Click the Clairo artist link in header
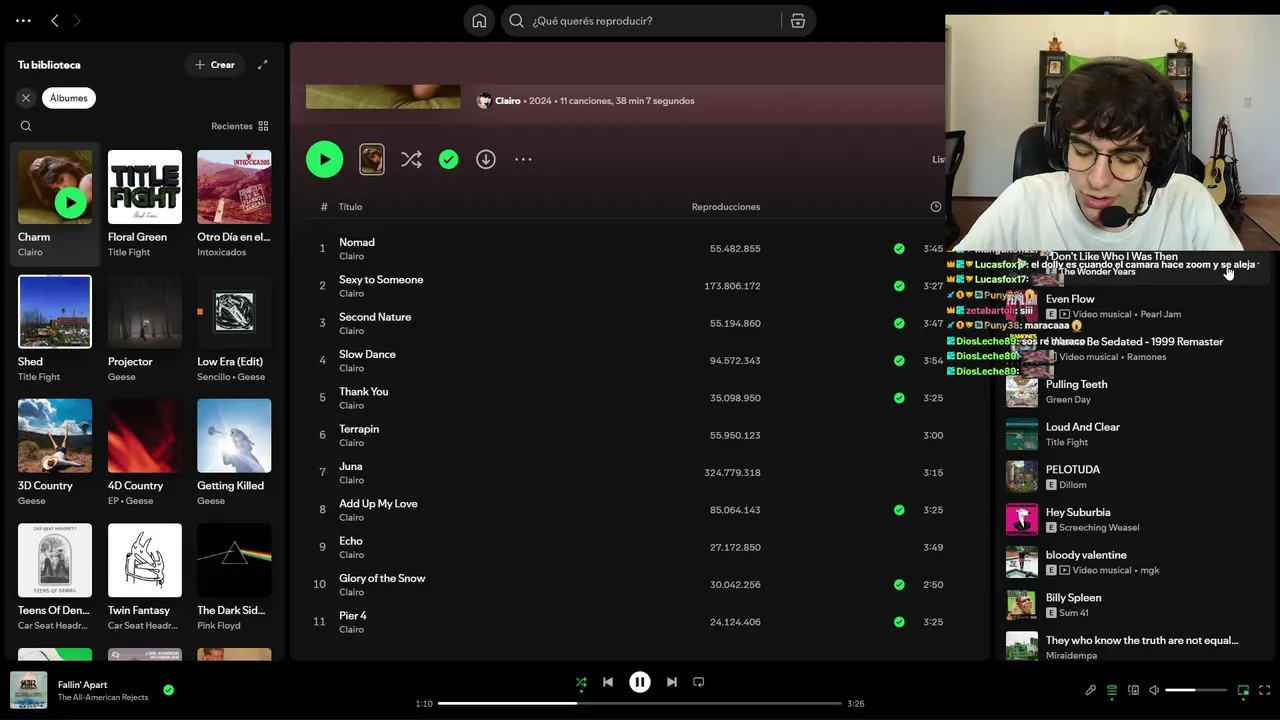This screenshot has height=720, width=1280. tap(508, 101)
